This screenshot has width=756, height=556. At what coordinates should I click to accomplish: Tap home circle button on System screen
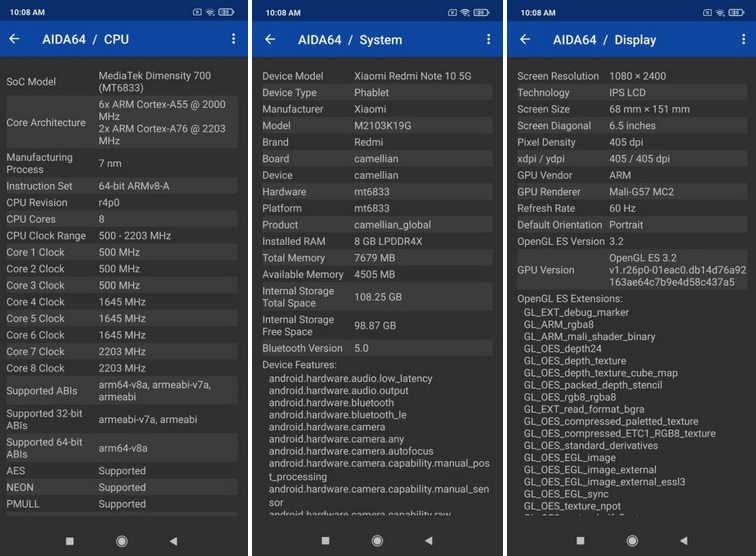click(x=378, y=541)
